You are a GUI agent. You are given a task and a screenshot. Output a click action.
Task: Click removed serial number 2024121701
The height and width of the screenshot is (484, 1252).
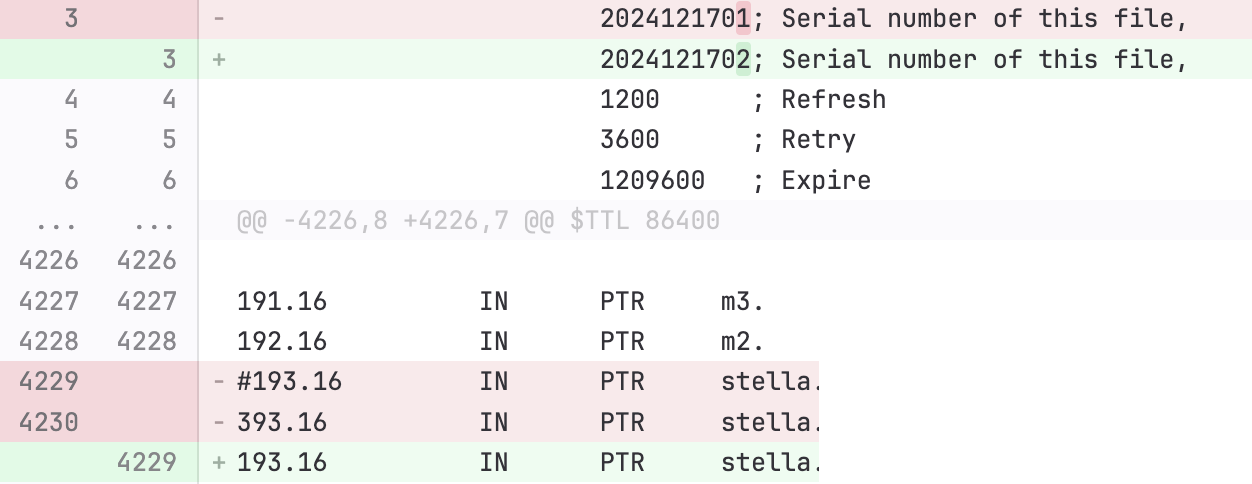click(675, 19)
